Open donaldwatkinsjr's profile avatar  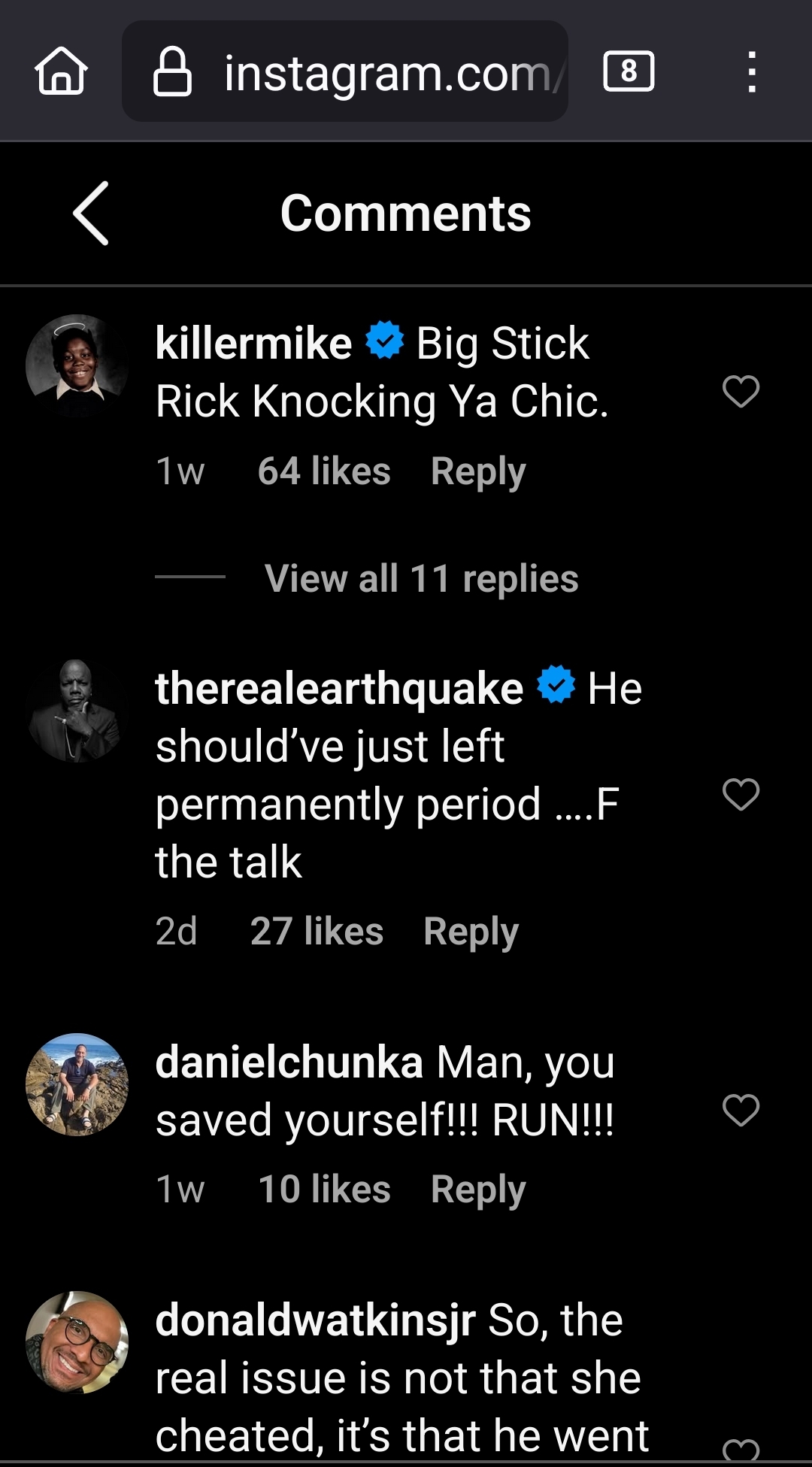[x=77, y=1342]
